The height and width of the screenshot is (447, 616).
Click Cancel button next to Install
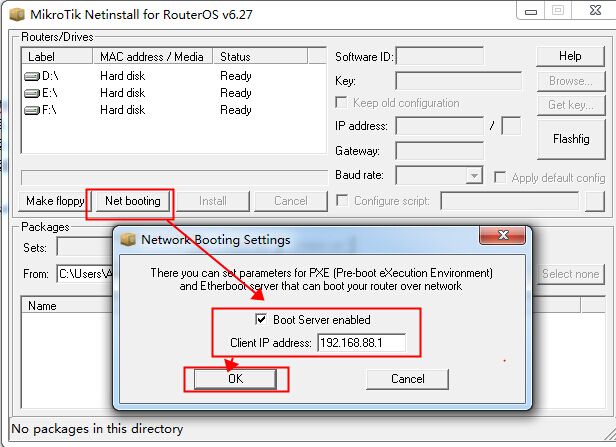pyautogui.click(x=291, y=201)
